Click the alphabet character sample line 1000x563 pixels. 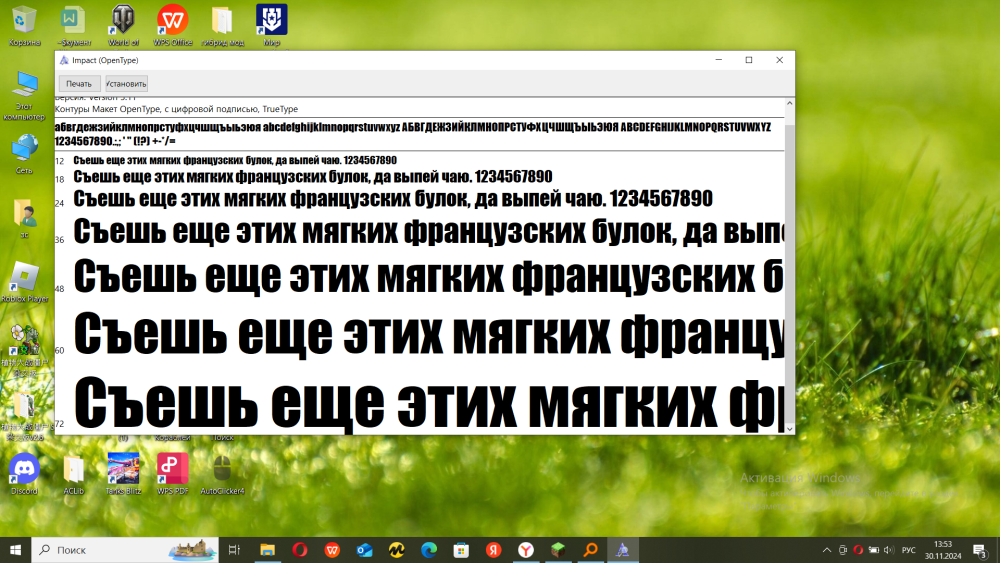413,128
